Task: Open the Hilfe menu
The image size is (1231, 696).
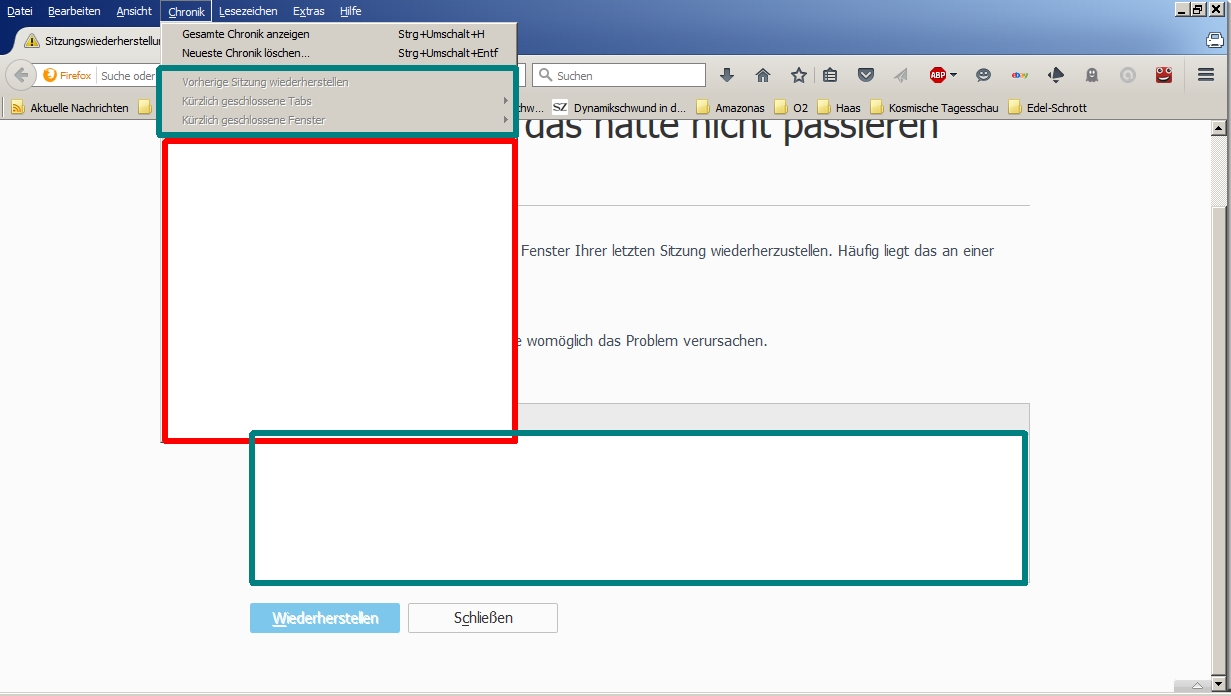Action: (350, 11)
